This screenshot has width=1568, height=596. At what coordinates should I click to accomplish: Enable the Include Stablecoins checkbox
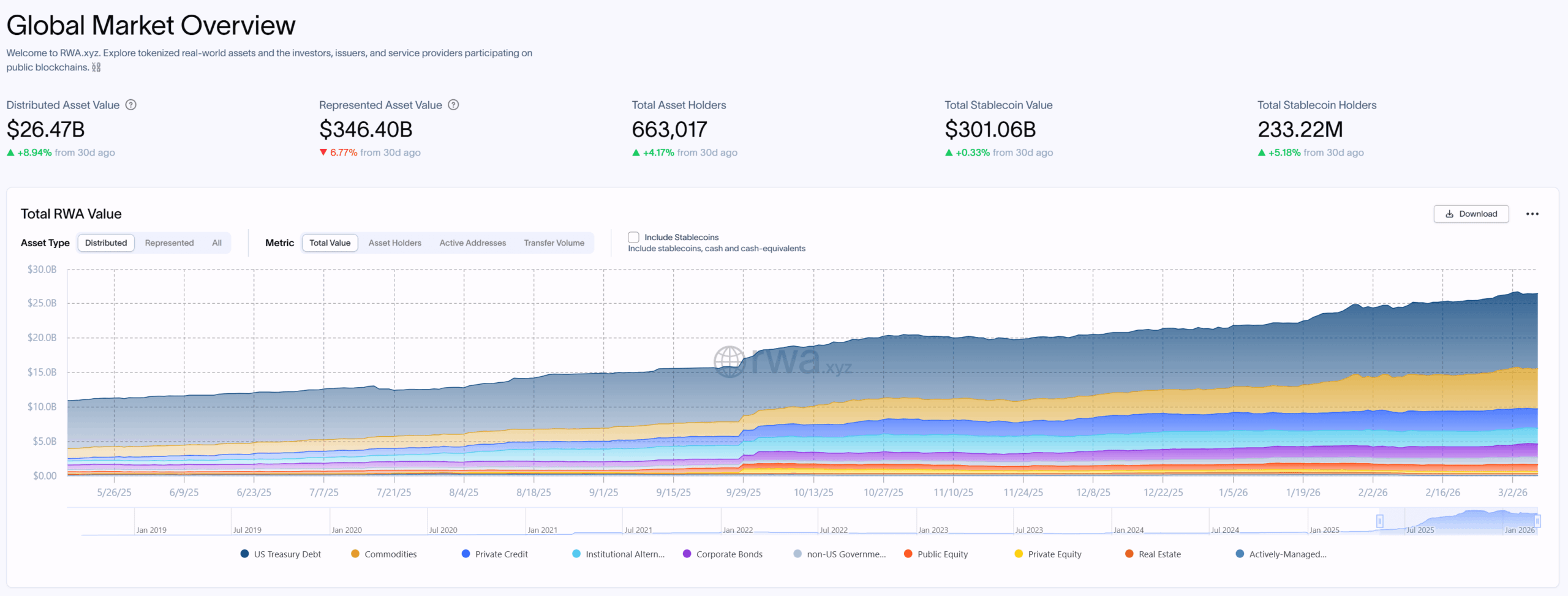pos(633,237)
